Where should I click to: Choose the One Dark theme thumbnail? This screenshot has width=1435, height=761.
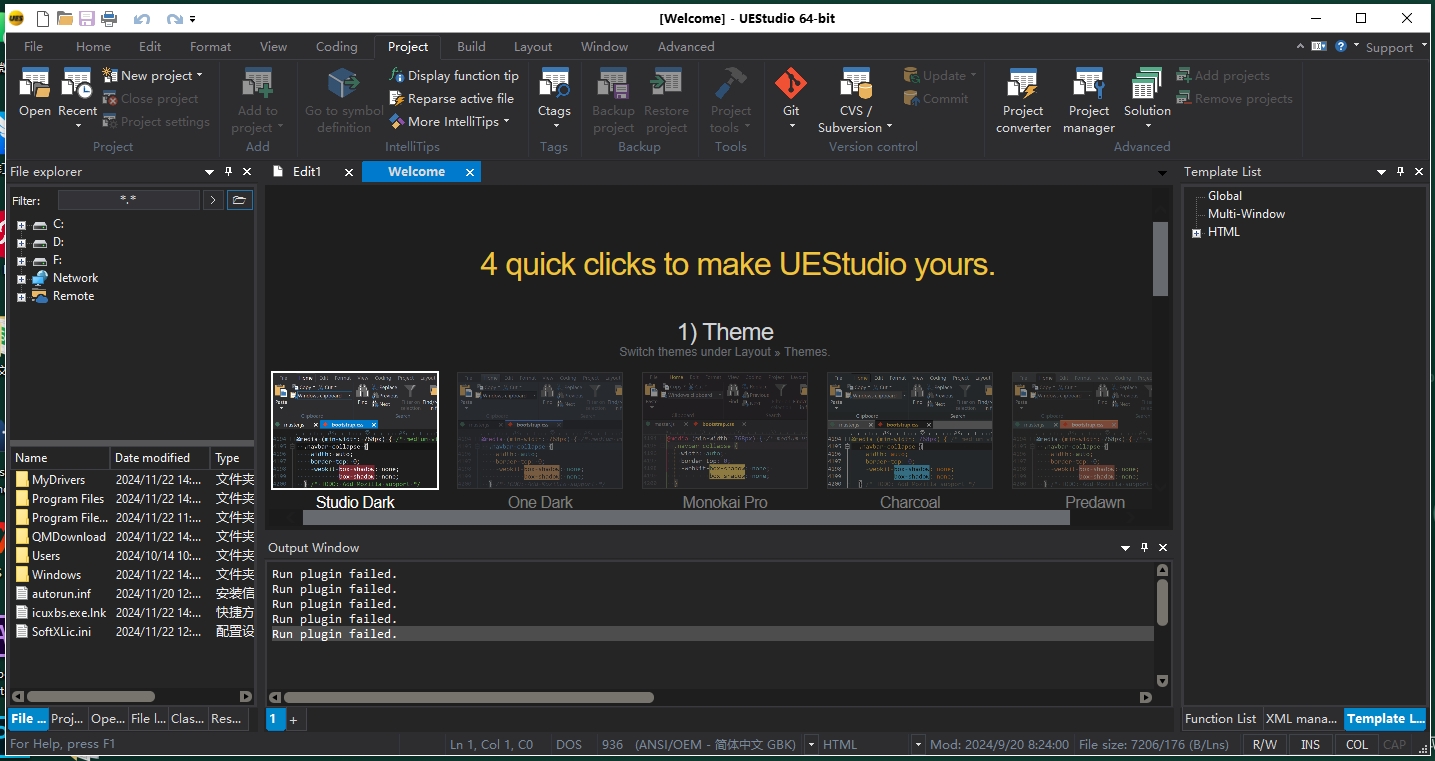point(540,431)
